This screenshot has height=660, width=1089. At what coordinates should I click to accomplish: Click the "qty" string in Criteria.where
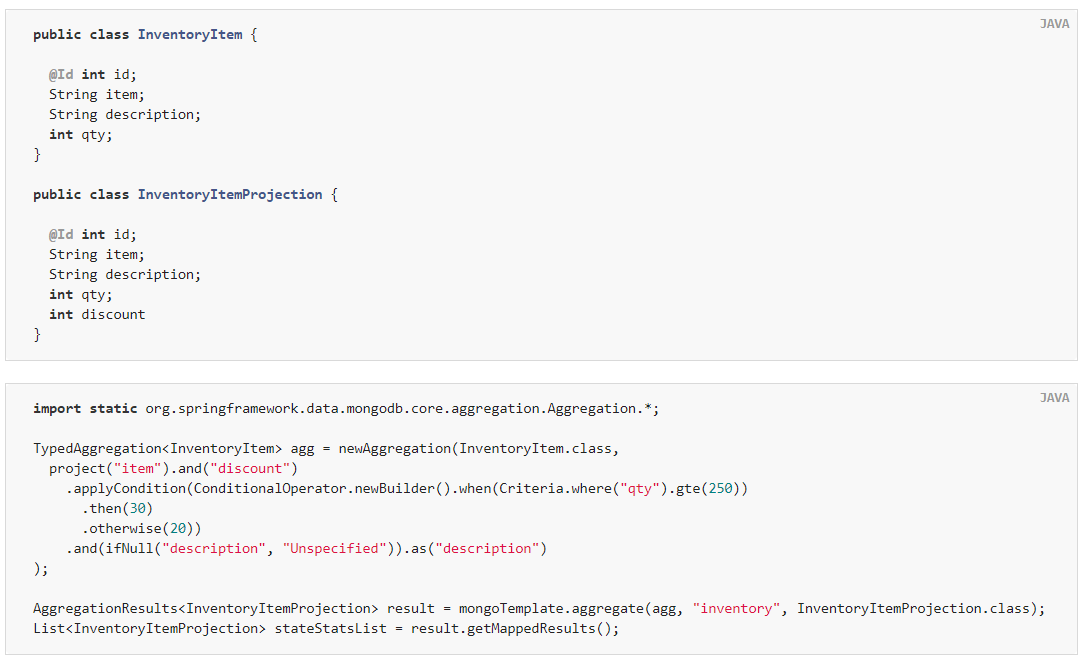(x=640, y=488)
